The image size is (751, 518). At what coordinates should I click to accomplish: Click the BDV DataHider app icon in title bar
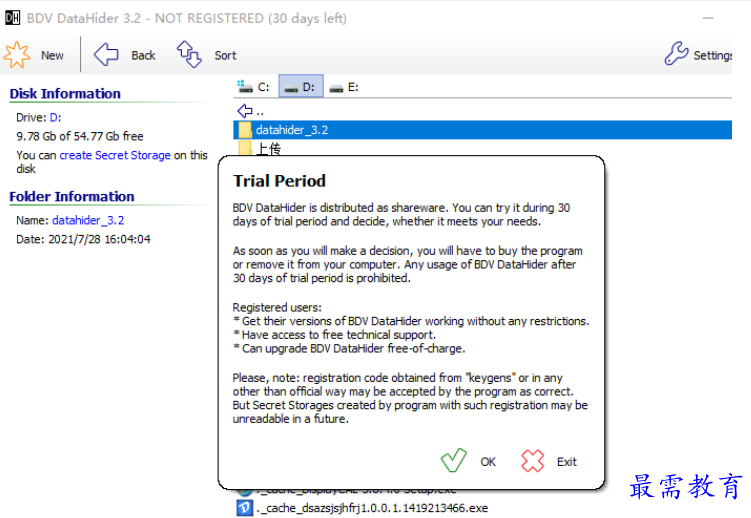pyautogui.click(x=12, y=18)
